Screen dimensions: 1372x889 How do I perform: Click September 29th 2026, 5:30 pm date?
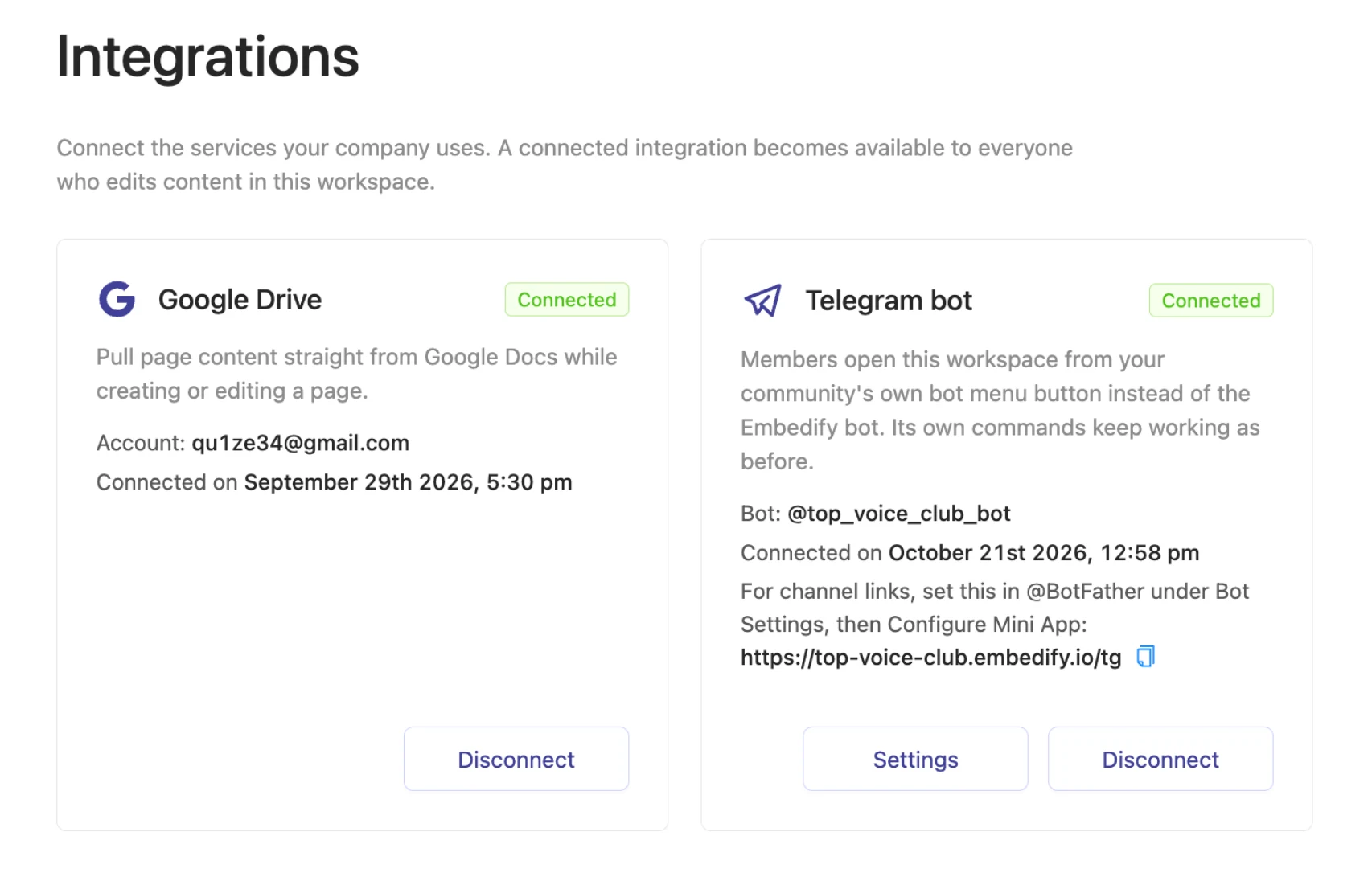point(408,482)
